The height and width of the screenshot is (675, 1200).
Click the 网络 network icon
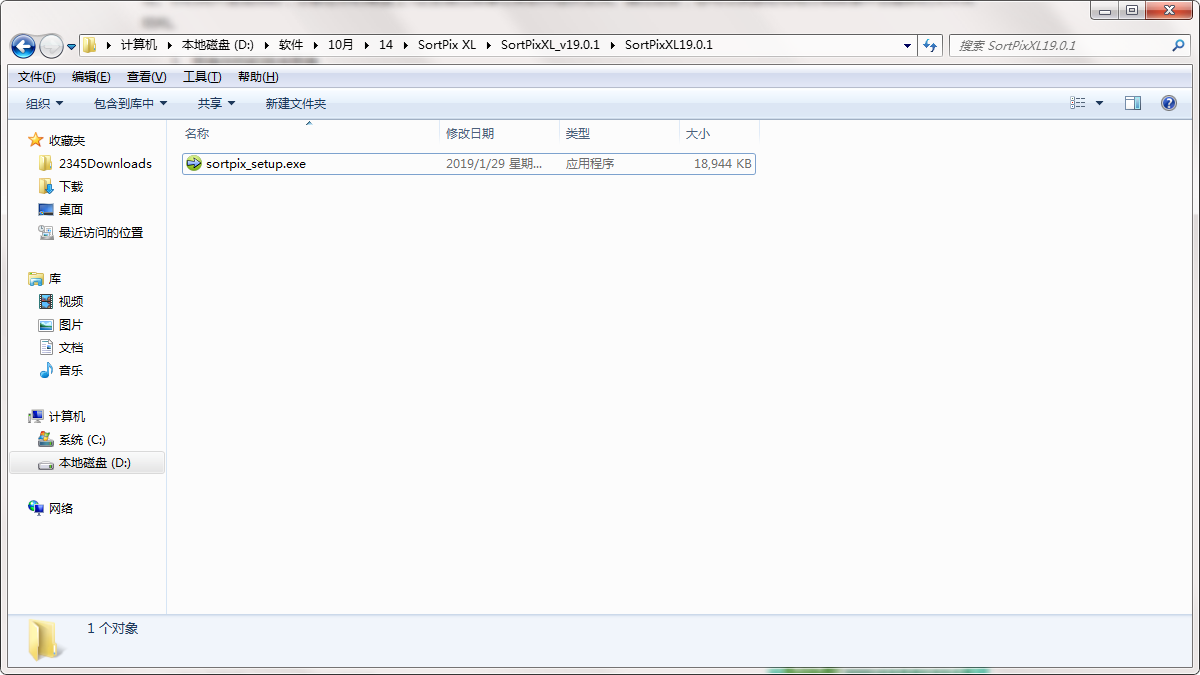point(36,508)
